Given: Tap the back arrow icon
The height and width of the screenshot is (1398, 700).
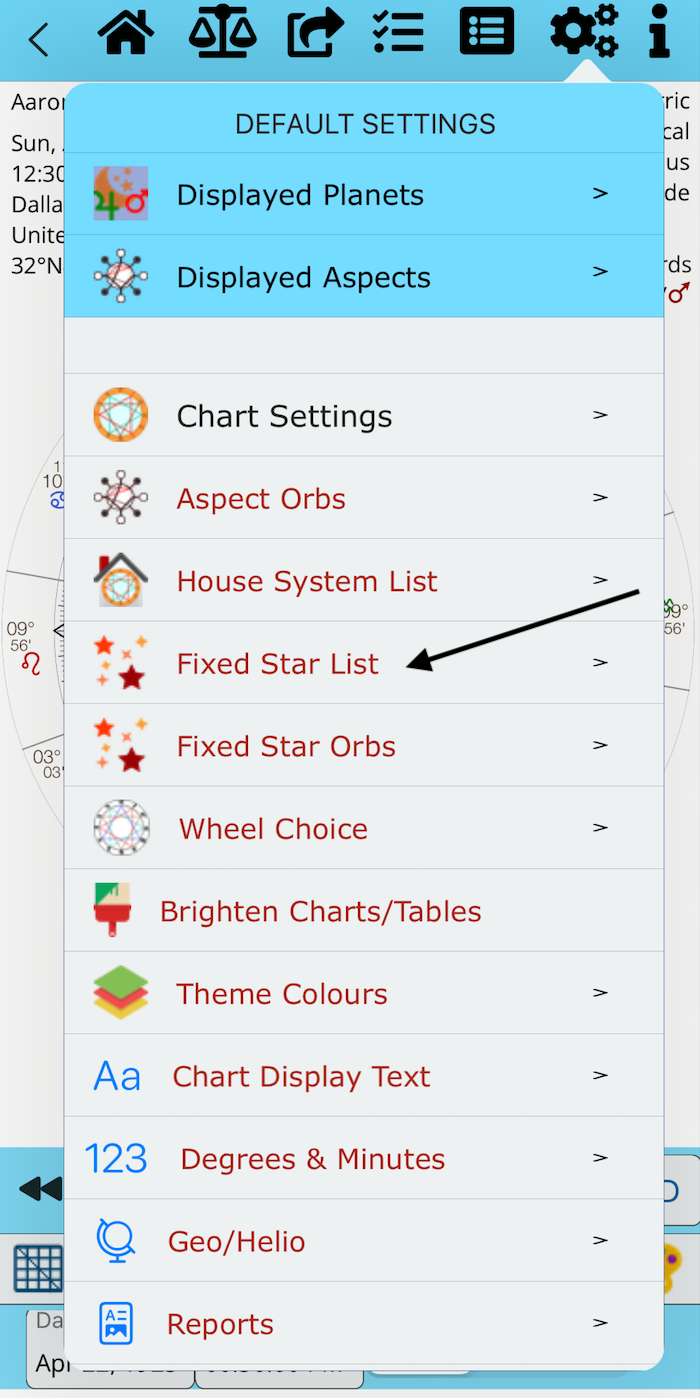Looking at the screenshot, I should pyautogui.click(x=38, y=40).
